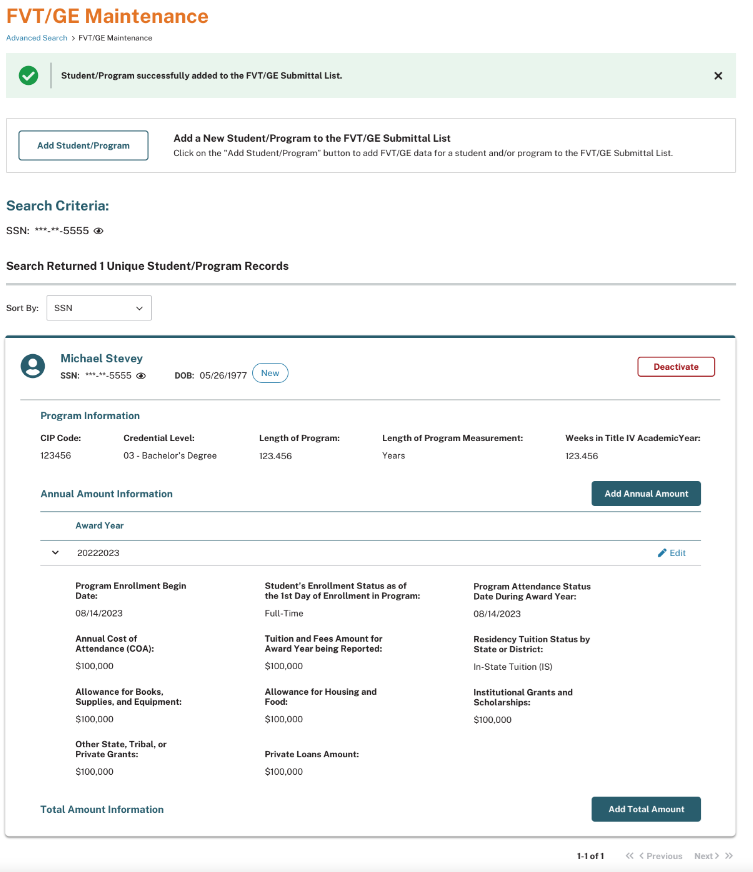This screenshot has height=872, width=753.
Task: Reveal SSN in Search Criteria
Action: 99,231
